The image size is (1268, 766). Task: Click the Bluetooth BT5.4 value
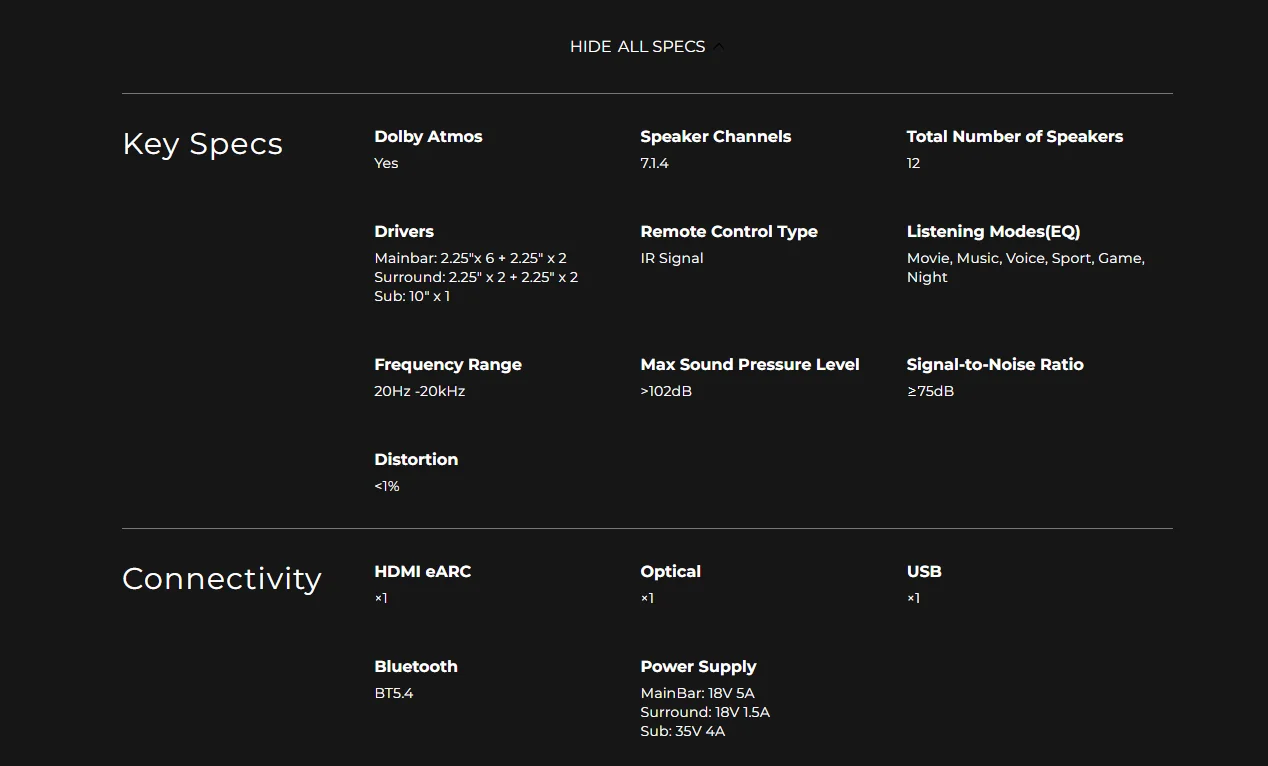pos(394,693)
